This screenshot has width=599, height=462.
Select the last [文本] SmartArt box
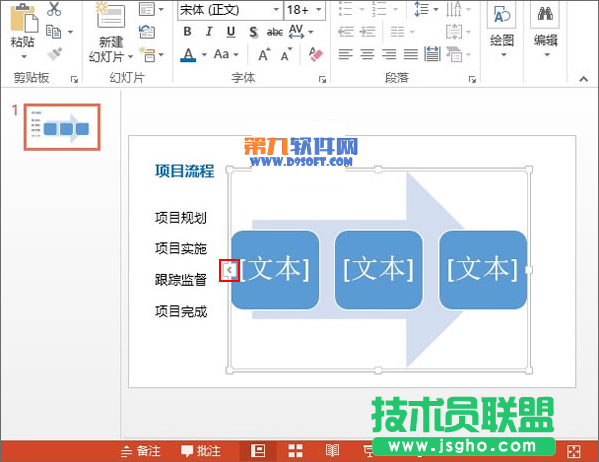point(483,269)
